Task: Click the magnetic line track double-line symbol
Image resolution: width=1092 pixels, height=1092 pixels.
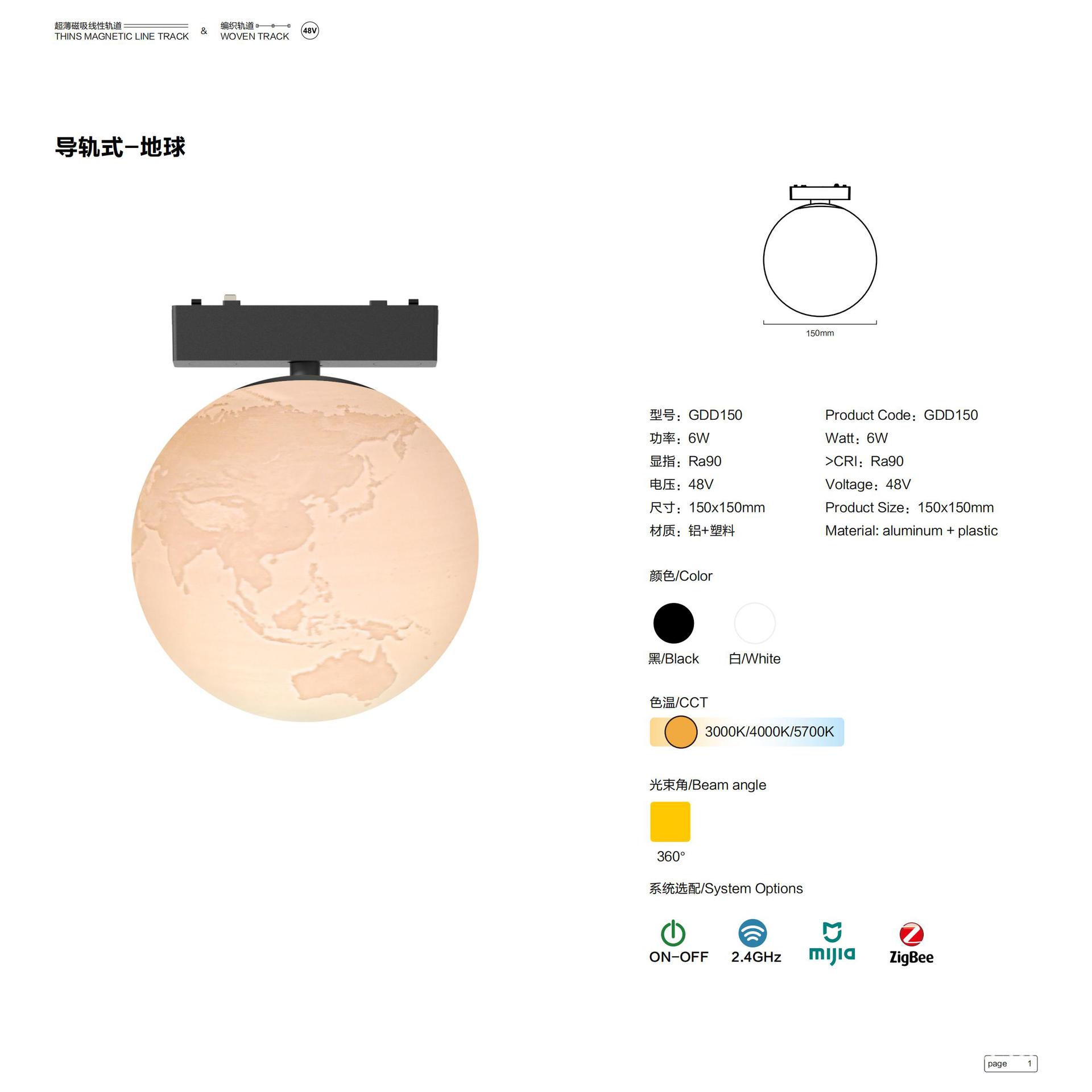Action: (156, 26)
